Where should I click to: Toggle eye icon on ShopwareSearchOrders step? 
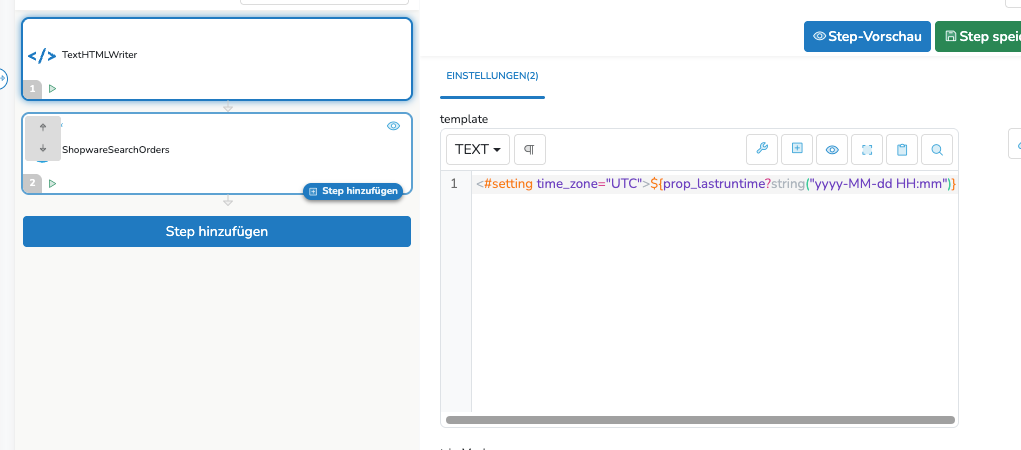pyautogui.click(x=393, y=126)
